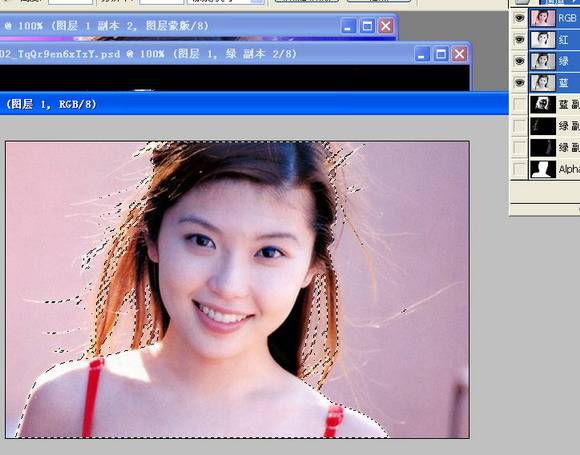Pick the 蓝 副本 channel thumbnail

[x=543, y=104]
